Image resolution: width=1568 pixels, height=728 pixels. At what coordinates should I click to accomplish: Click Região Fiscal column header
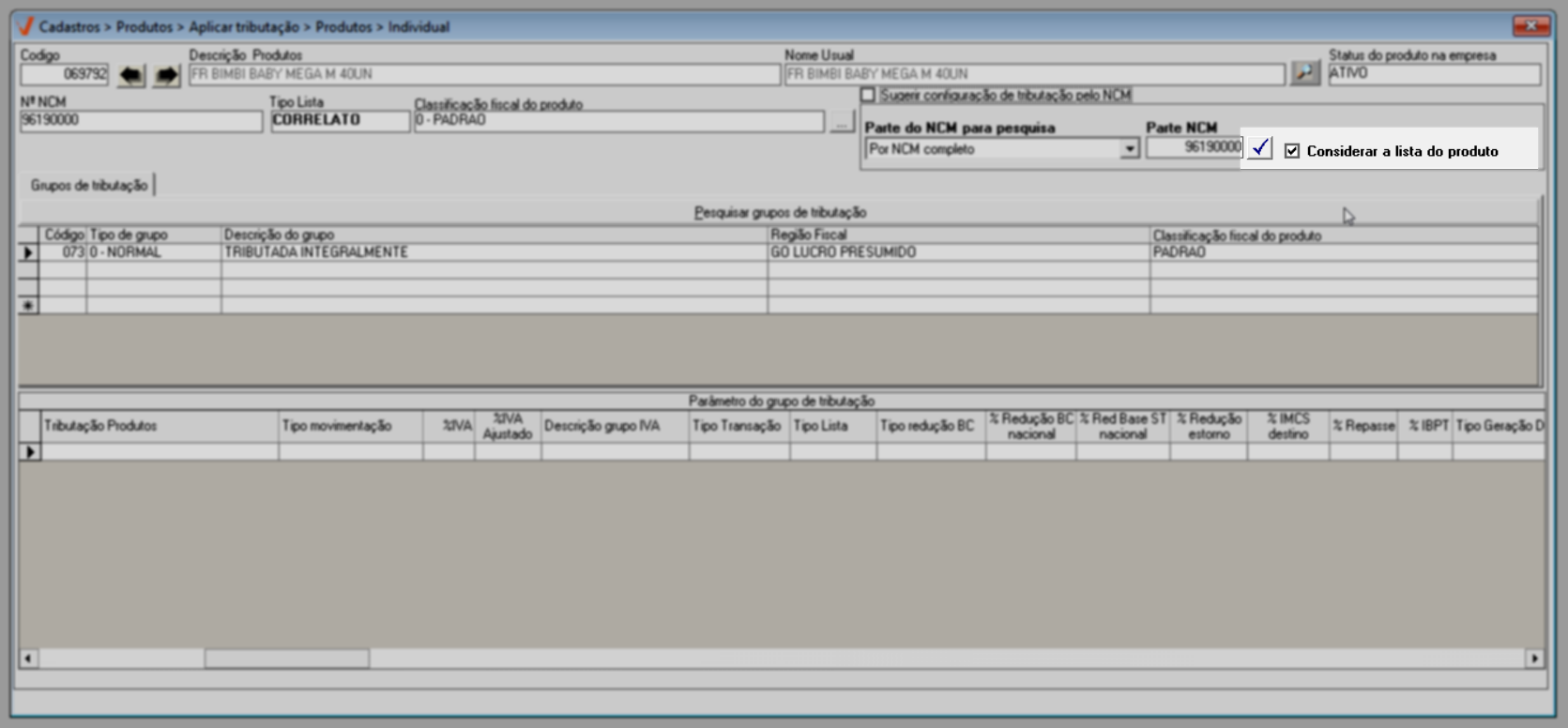(x=959, y=235)
